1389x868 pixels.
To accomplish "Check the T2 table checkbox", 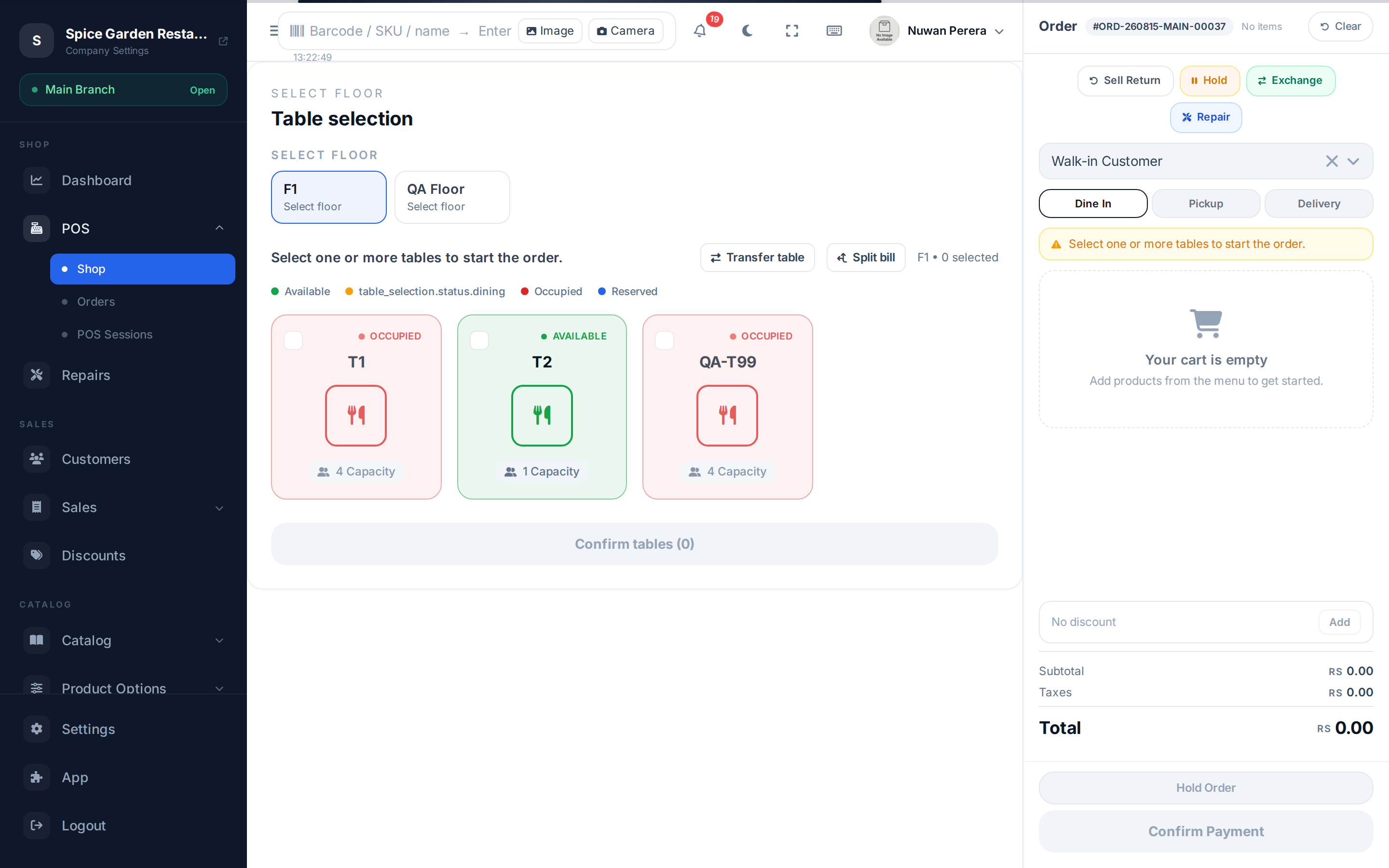I will tap(479, 340).
